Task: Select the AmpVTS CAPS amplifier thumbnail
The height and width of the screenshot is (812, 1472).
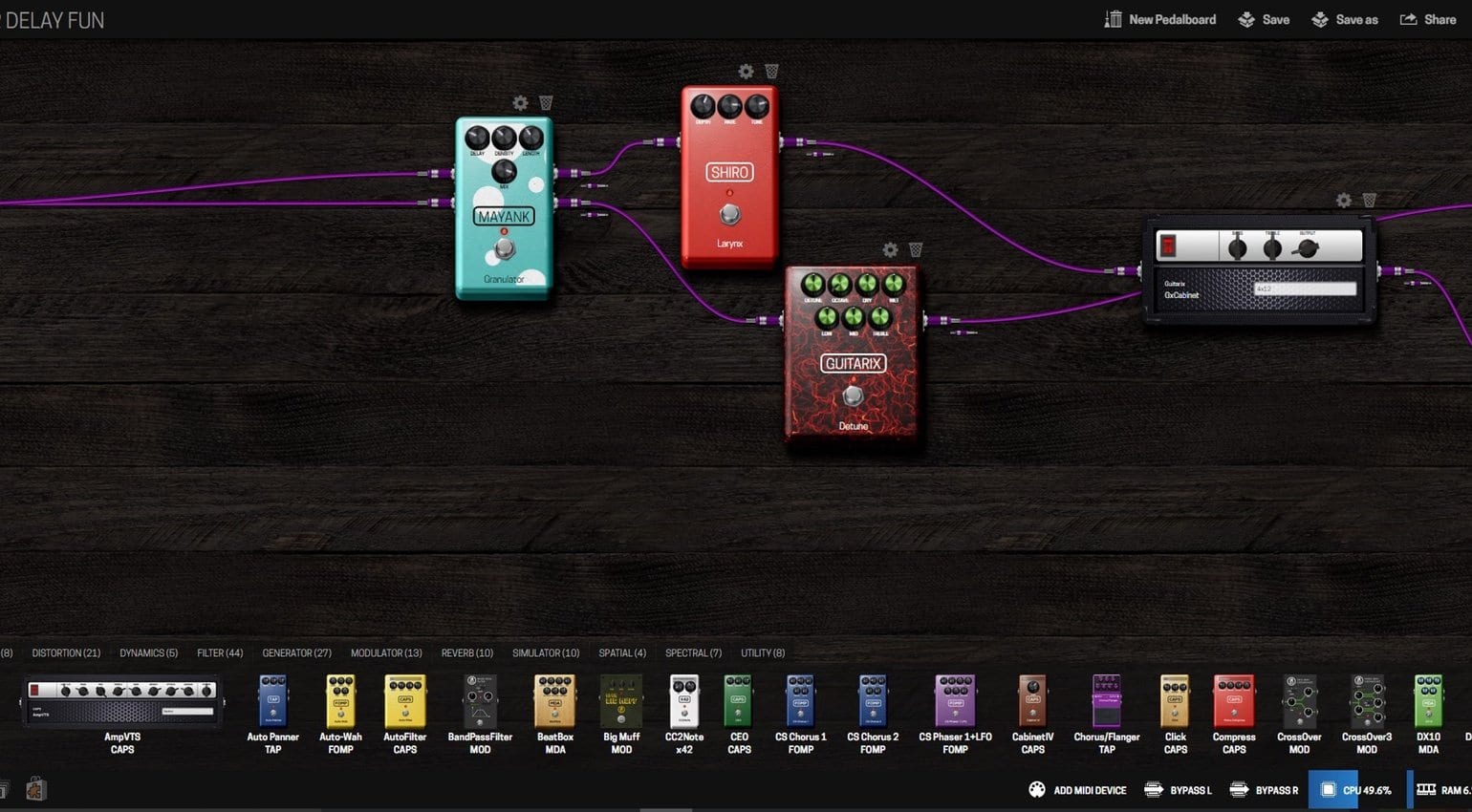Action: pyautogui.click(x=122, y=702)
